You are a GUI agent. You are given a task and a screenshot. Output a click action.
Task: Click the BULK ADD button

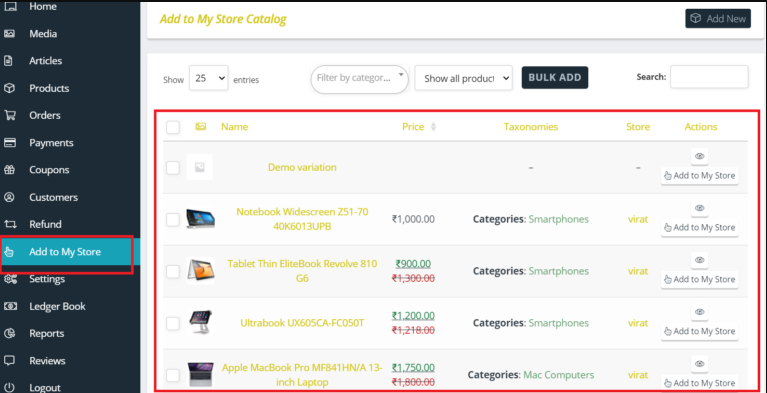click(555, 77)
